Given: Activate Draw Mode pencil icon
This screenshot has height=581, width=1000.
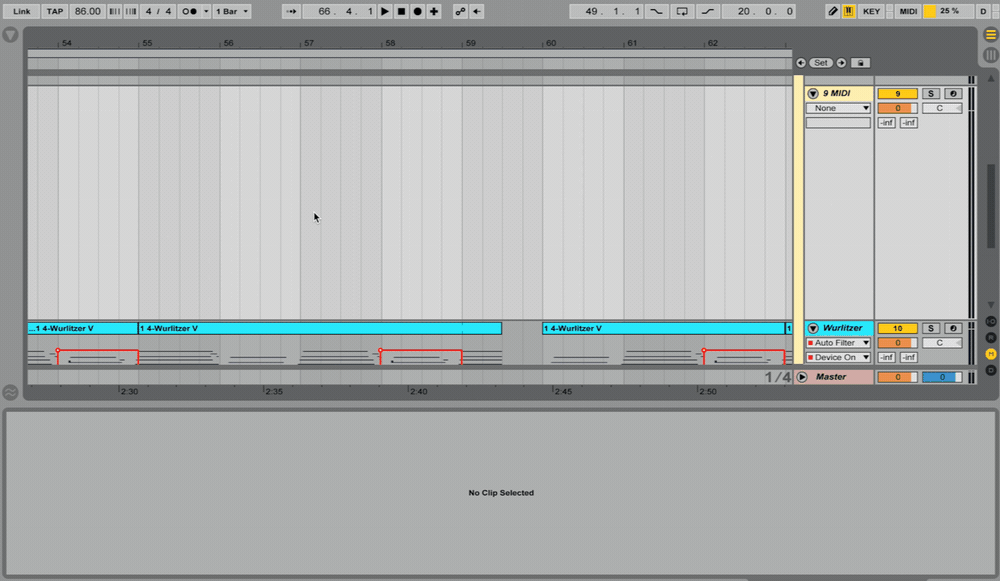Looking at the screenshot, I should point(833,11).
